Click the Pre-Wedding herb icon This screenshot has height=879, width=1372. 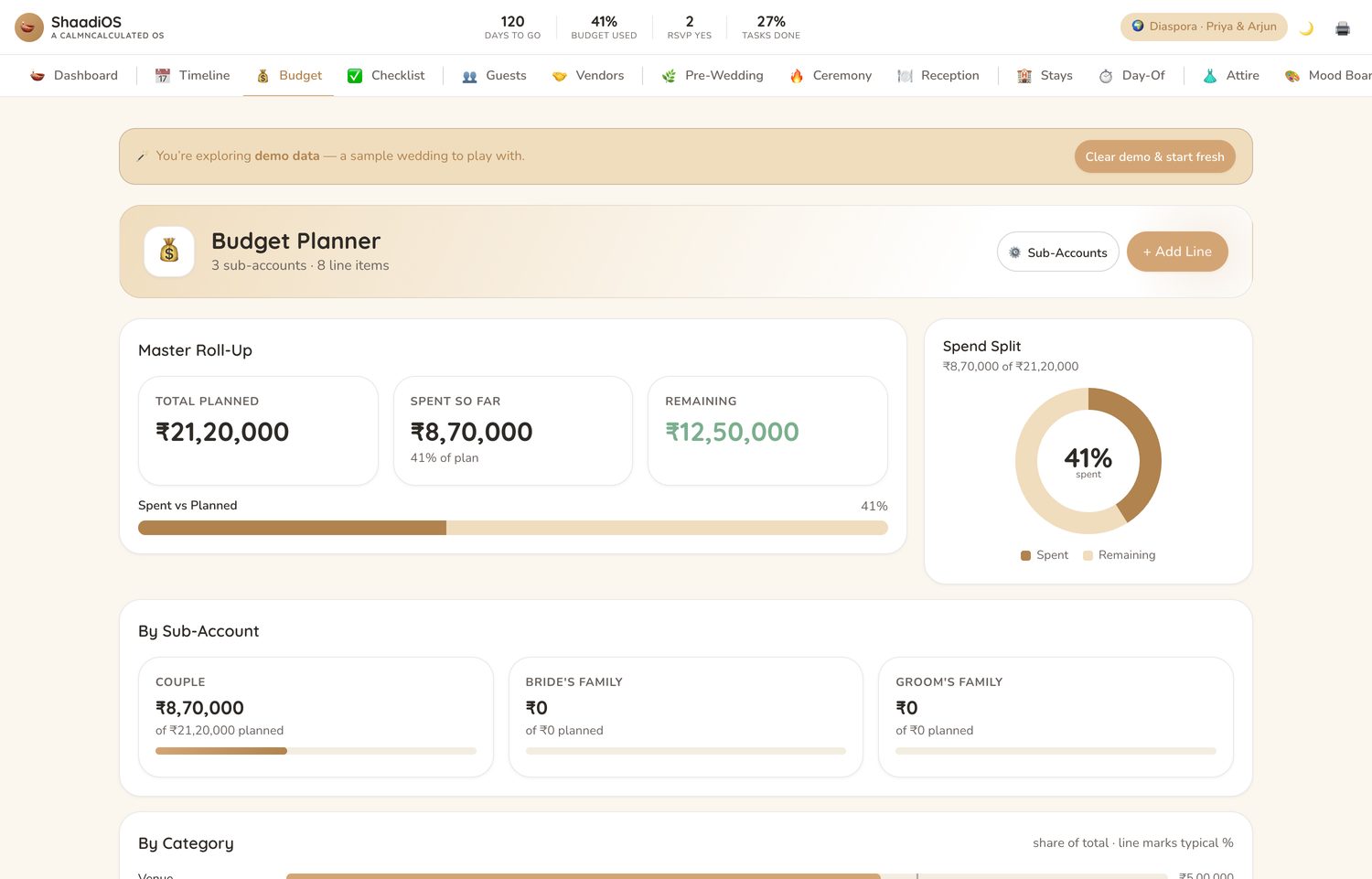coord(669,76)
